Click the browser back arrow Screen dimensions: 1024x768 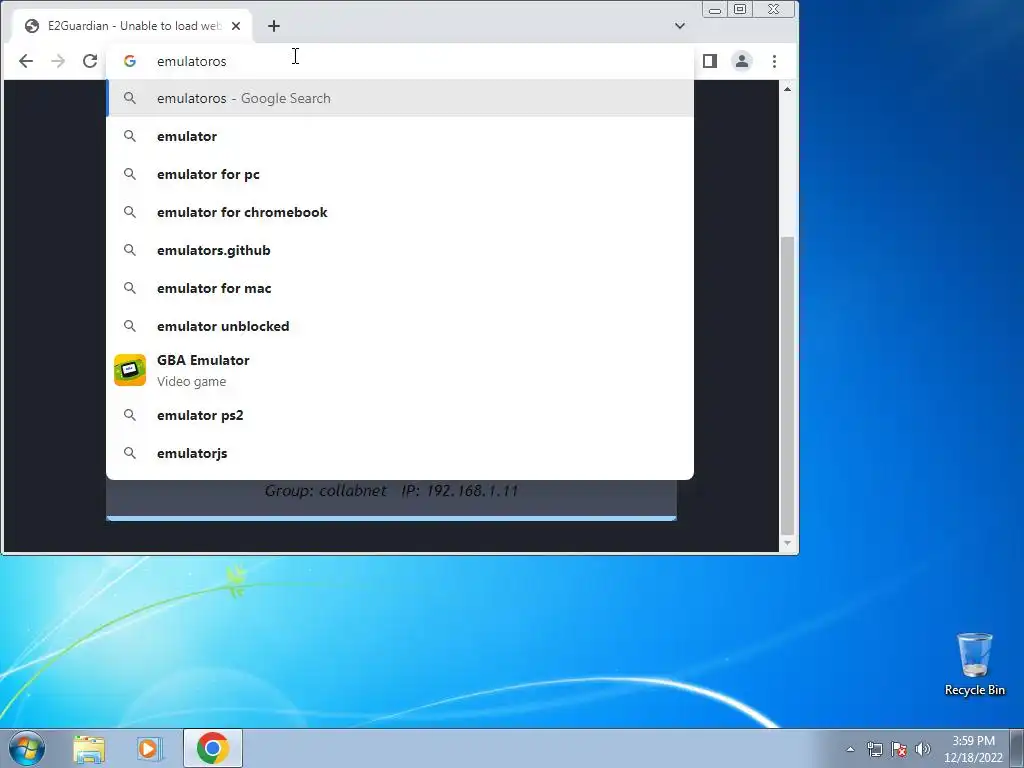[x=25, y=61]
